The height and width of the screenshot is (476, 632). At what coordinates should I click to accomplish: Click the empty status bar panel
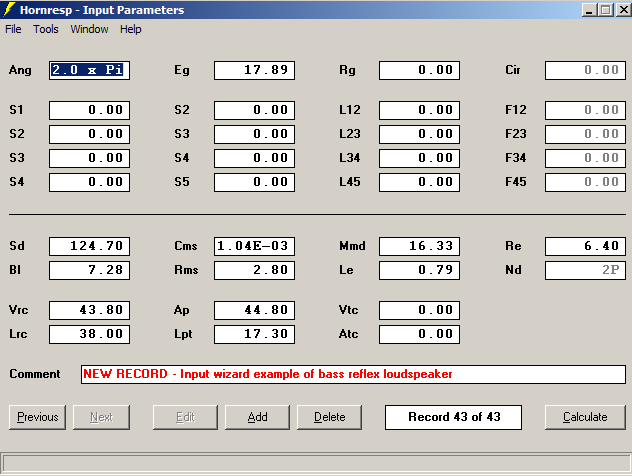(x=316, y=463)
